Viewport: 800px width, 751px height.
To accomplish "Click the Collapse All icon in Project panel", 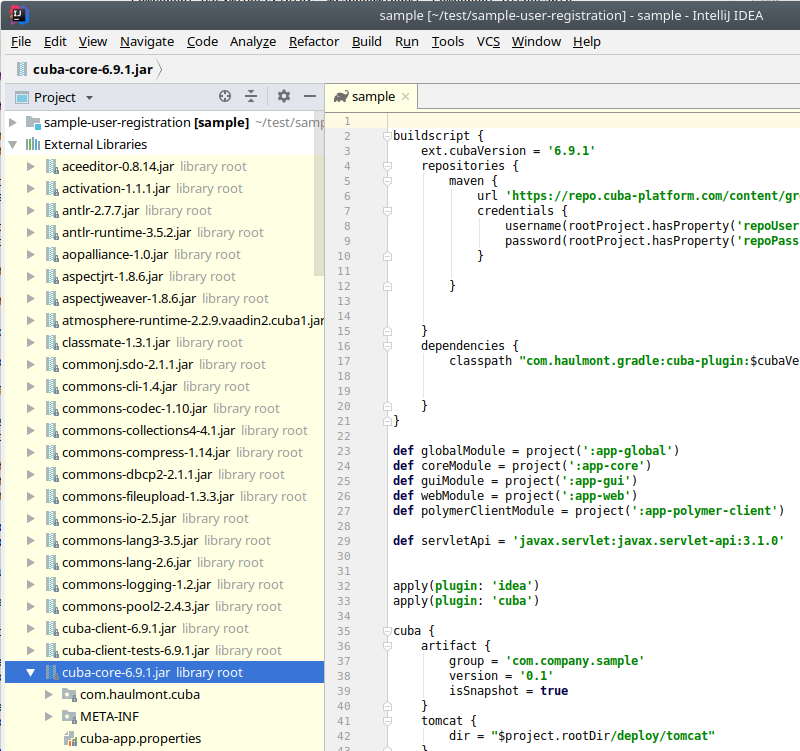I will click(251, 96).
